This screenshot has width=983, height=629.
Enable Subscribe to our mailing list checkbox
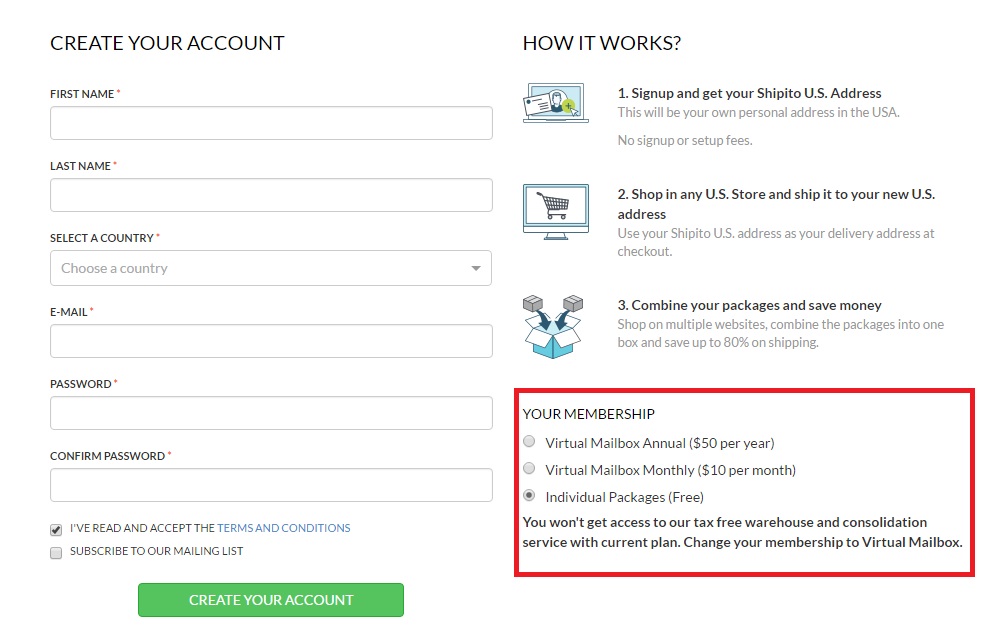tap(56, 552)
